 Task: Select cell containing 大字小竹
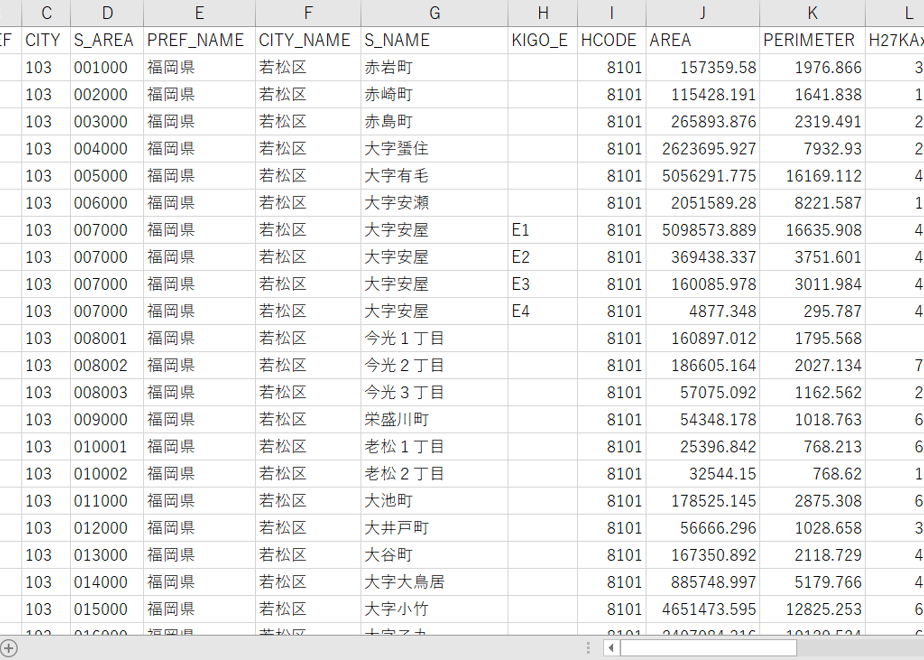click(x=434, y=609)
